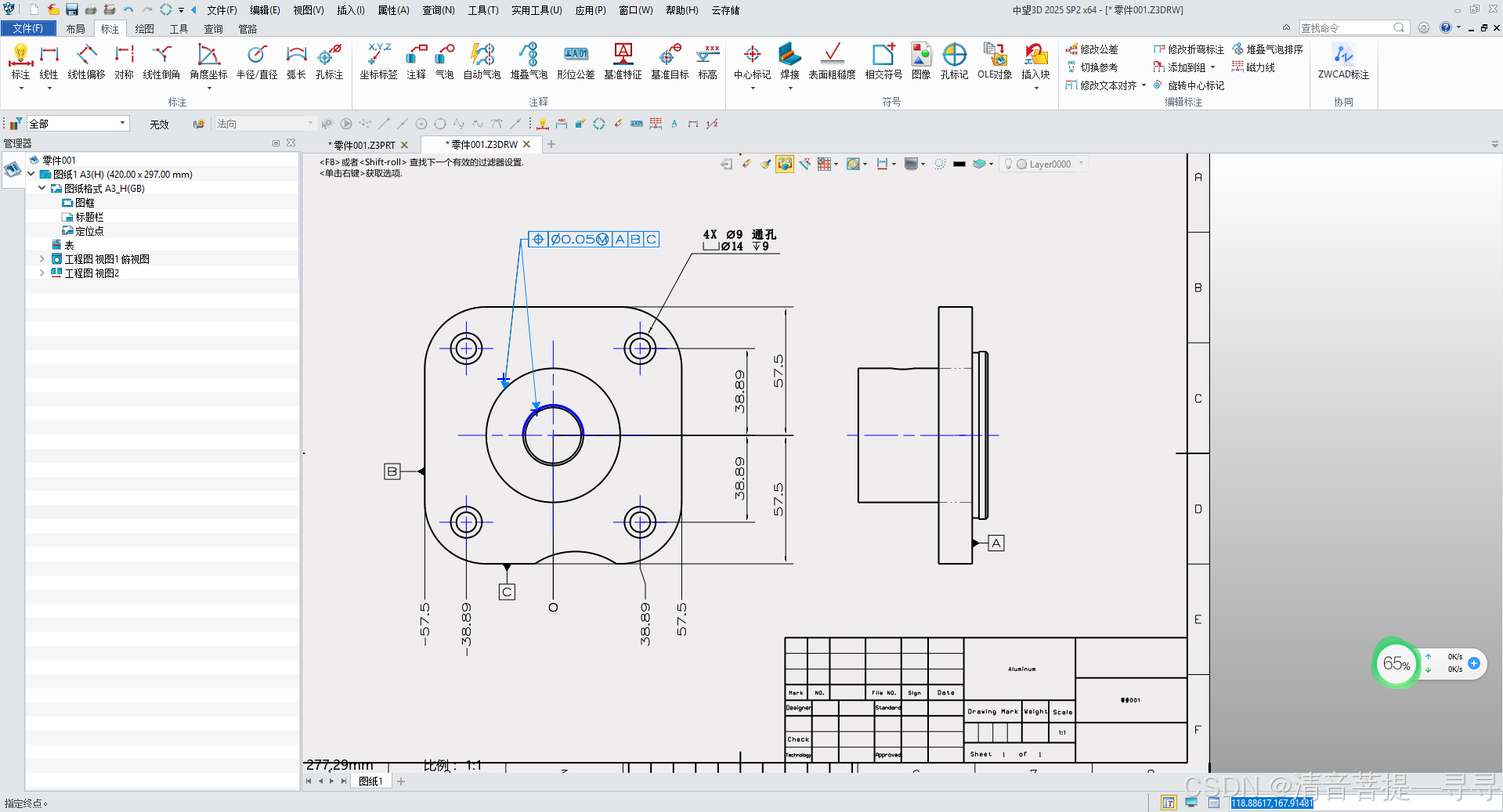Viewport: 1503px width, 812px height.
Task: Click 切换参考 button
Action: point(1092,67)
